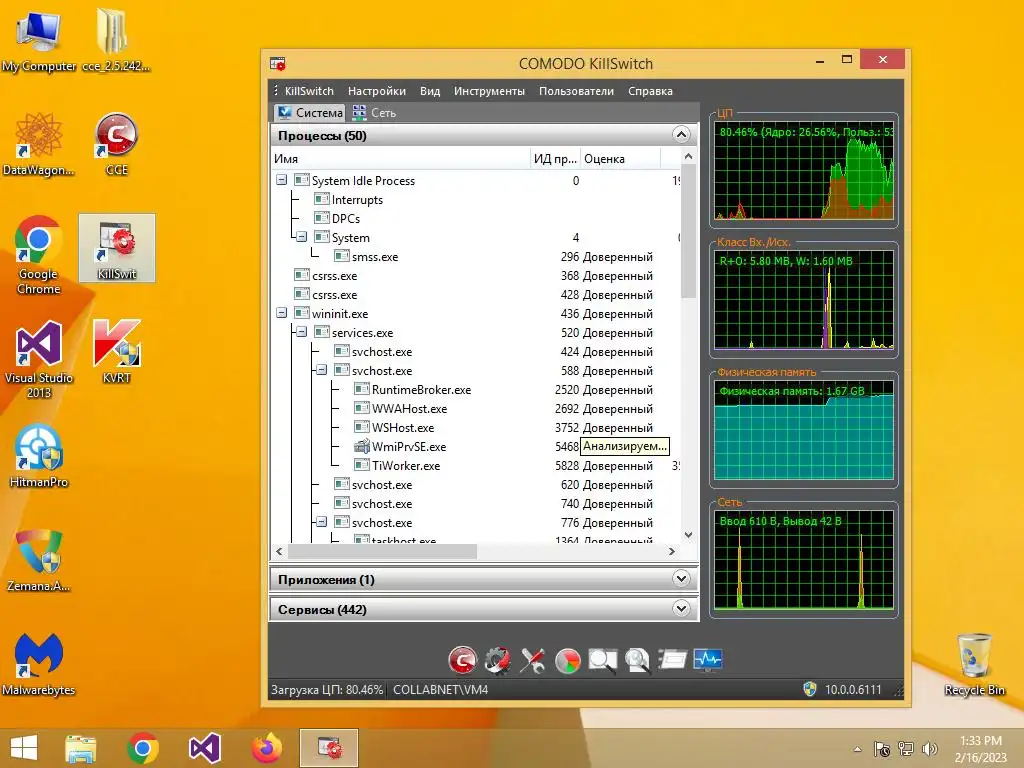Click the taskbar clock showing 1:33 PM
Screen dimensions: 1024x768
coord(980,749)
